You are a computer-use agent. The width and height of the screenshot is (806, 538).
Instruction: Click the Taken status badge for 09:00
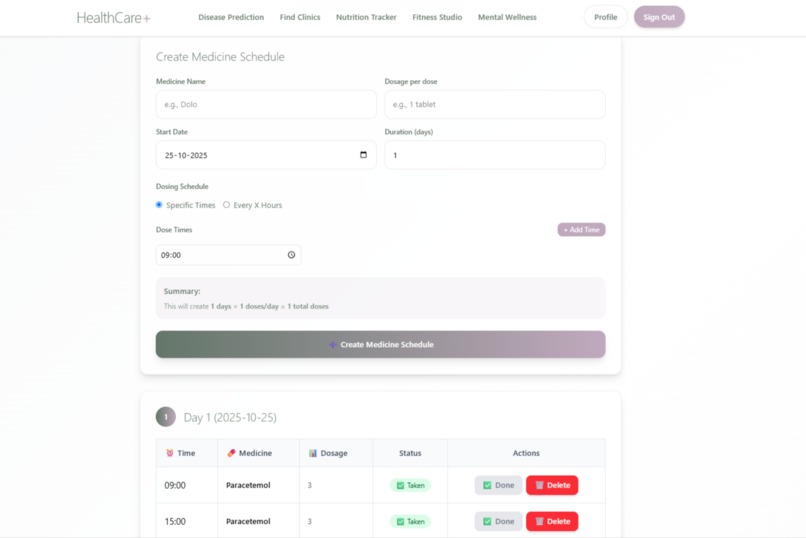coord(410,485)
